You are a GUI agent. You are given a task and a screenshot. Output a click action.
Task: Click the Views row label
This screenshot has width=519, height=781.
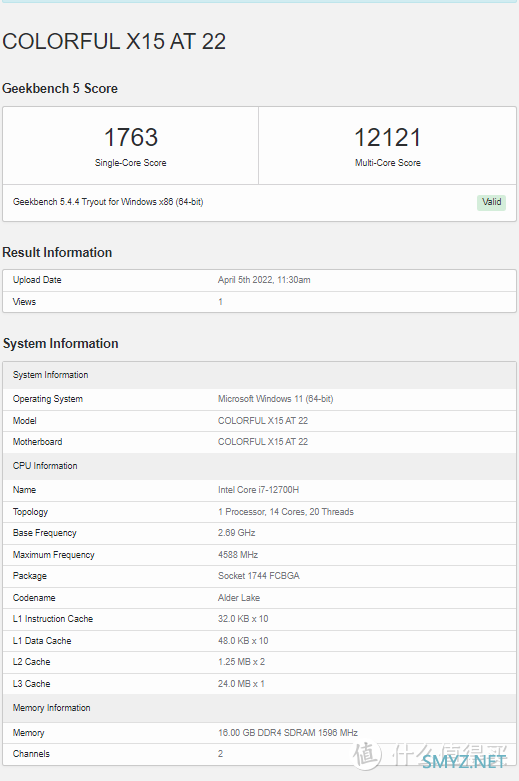coord(24,302)
